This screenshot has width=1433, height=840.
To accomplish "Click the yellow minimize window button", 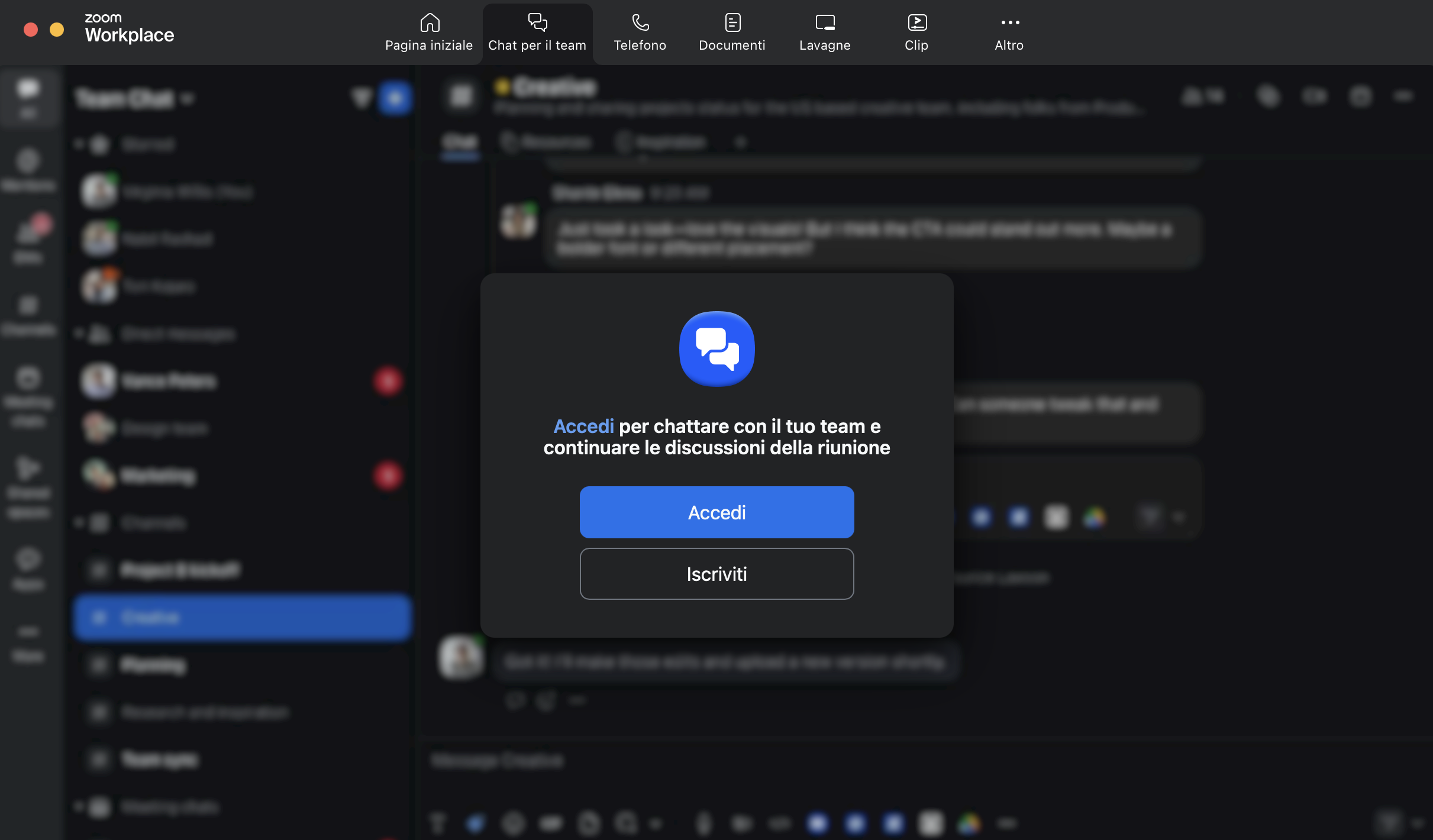I will tap(57, 30).
